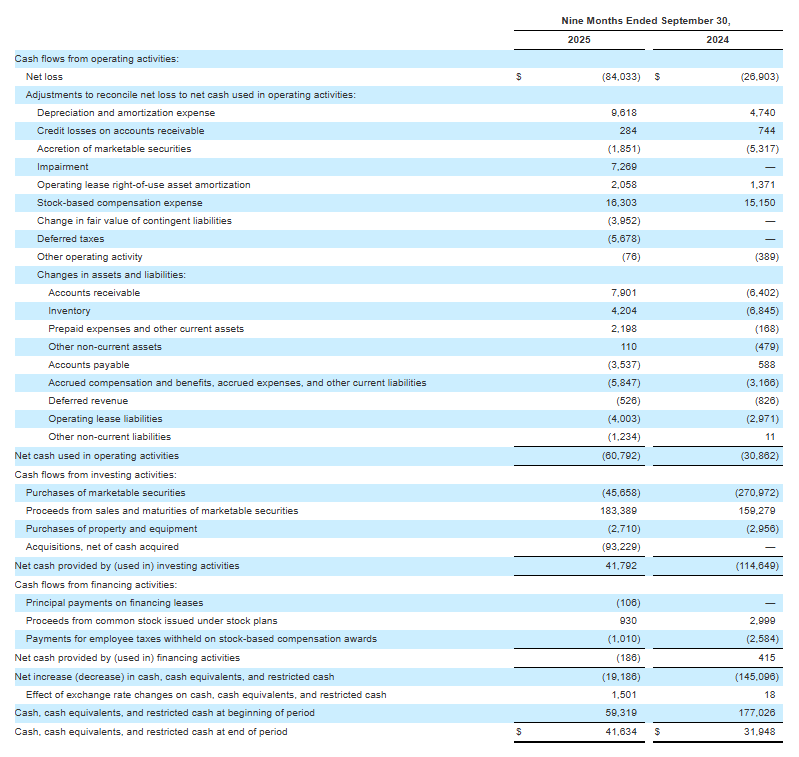799x757 pixels.
Task: Select the 2024 column header
Action: pyautogui.click(x=717, y=40)
